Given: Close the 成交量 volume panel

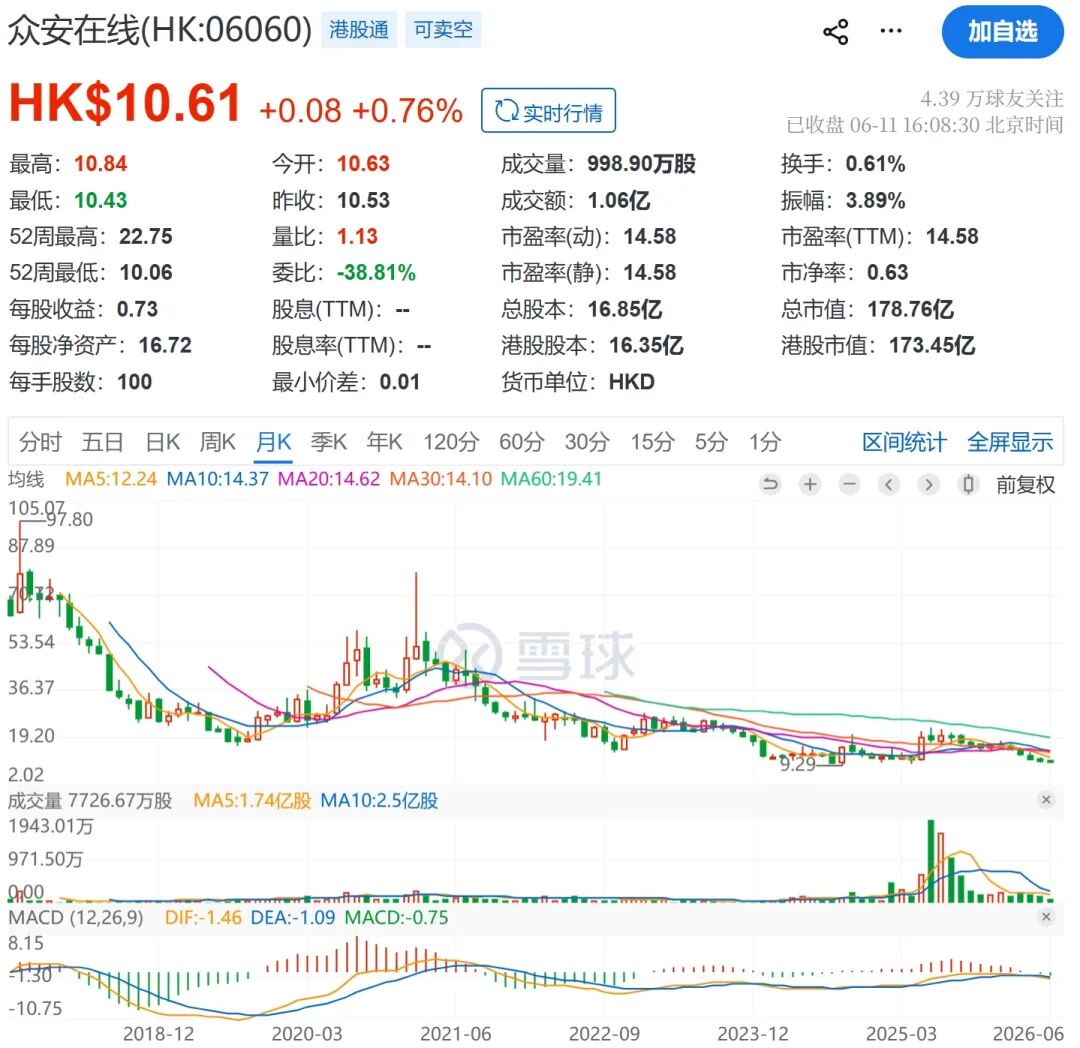Looking at the screenshot, I should [1046, 799].
